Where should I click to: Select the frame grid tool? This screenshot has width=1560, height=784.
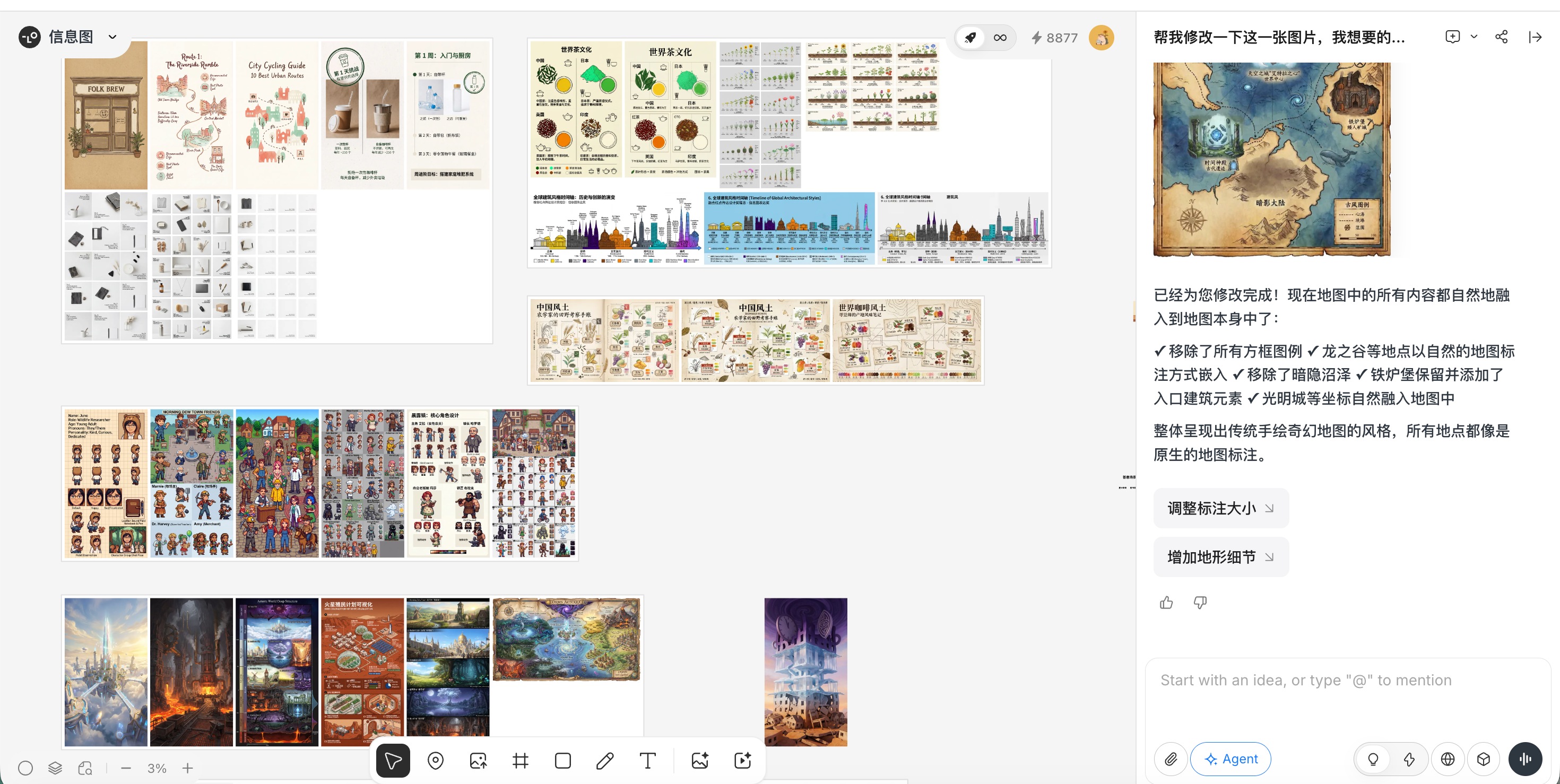click(x=520, y=760)
